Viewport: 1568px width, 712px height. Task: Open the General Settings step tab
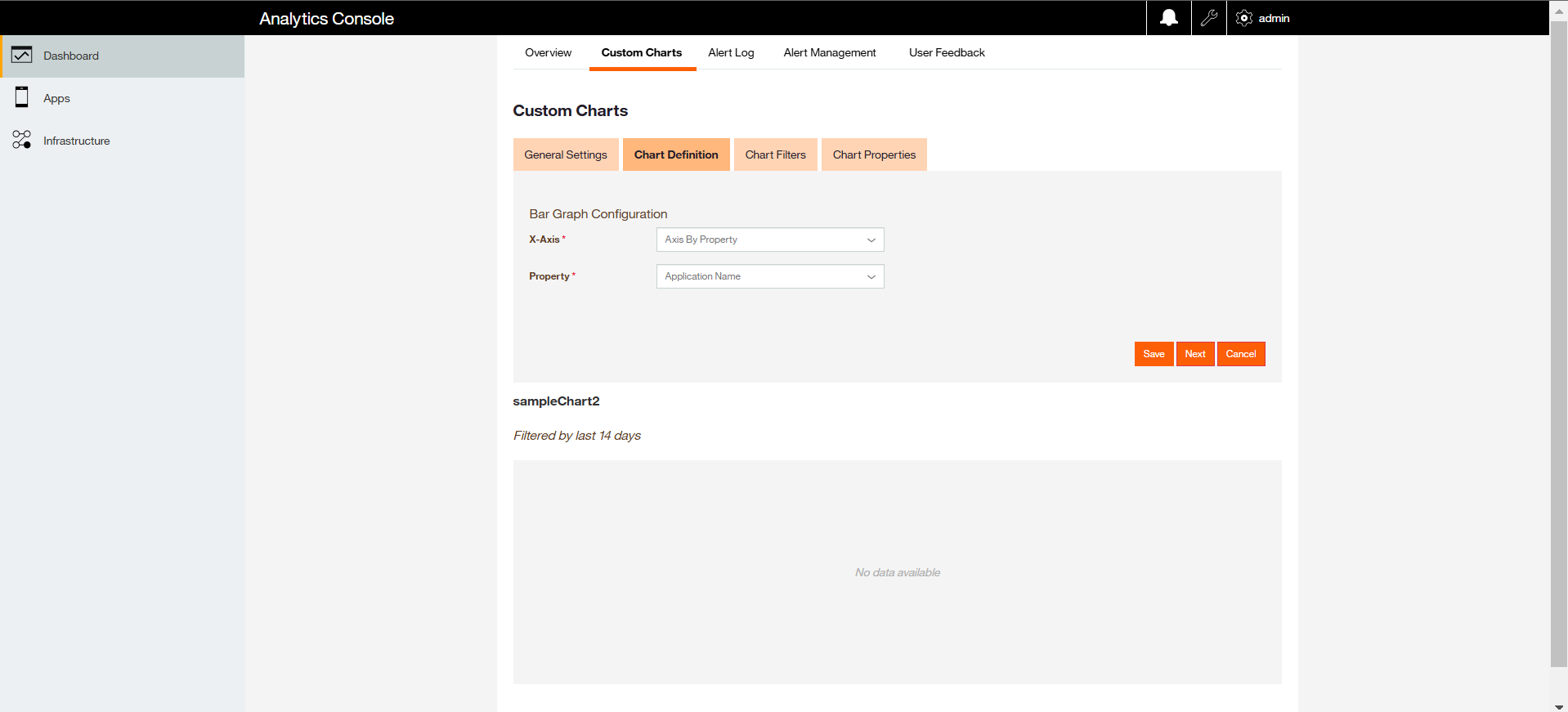pyautogui.click(x=566, y=154)
